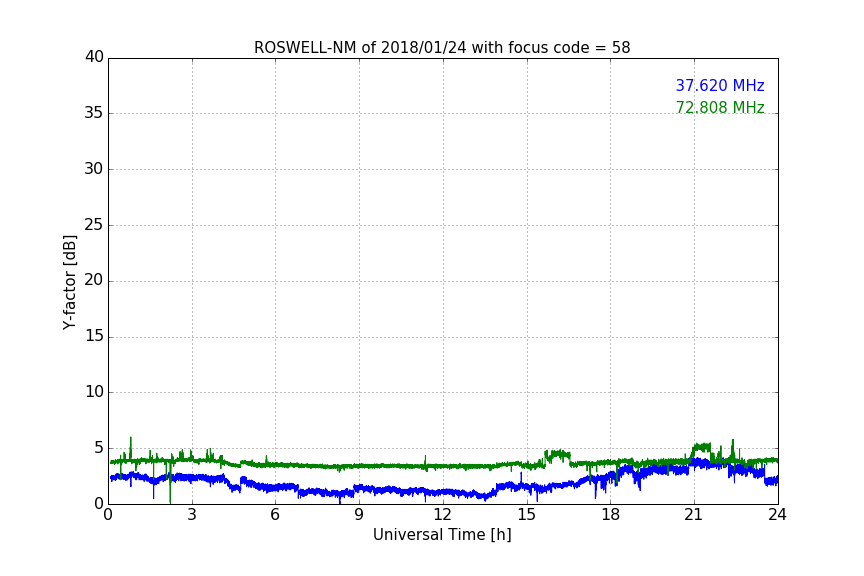Screen dimensions: 864x576
Task: Click the y-axis tick label '20'
Action: click(x=94, y=280)
